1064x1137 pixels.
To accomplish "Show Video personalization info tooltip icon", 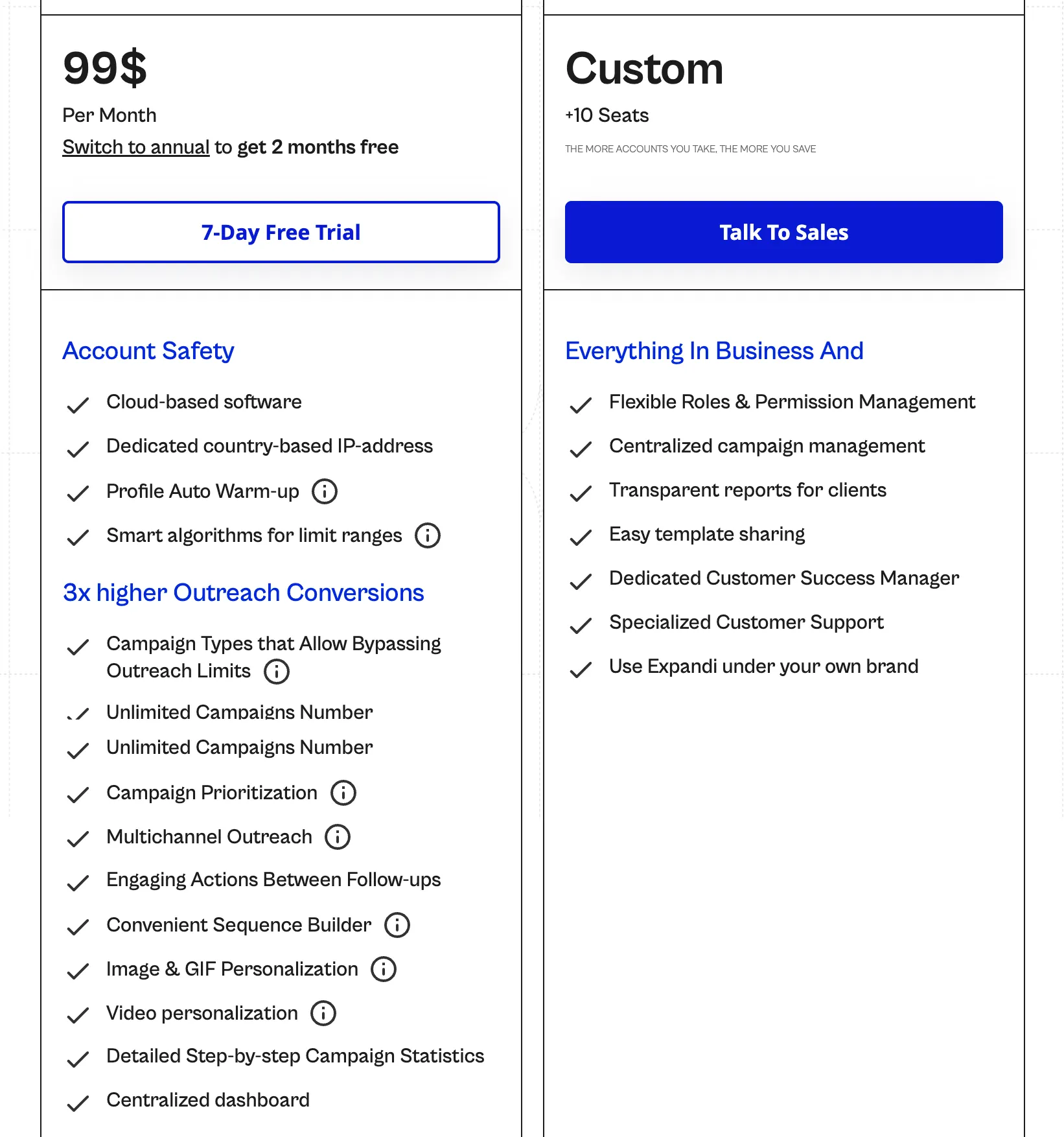I will click(323, 1013).
